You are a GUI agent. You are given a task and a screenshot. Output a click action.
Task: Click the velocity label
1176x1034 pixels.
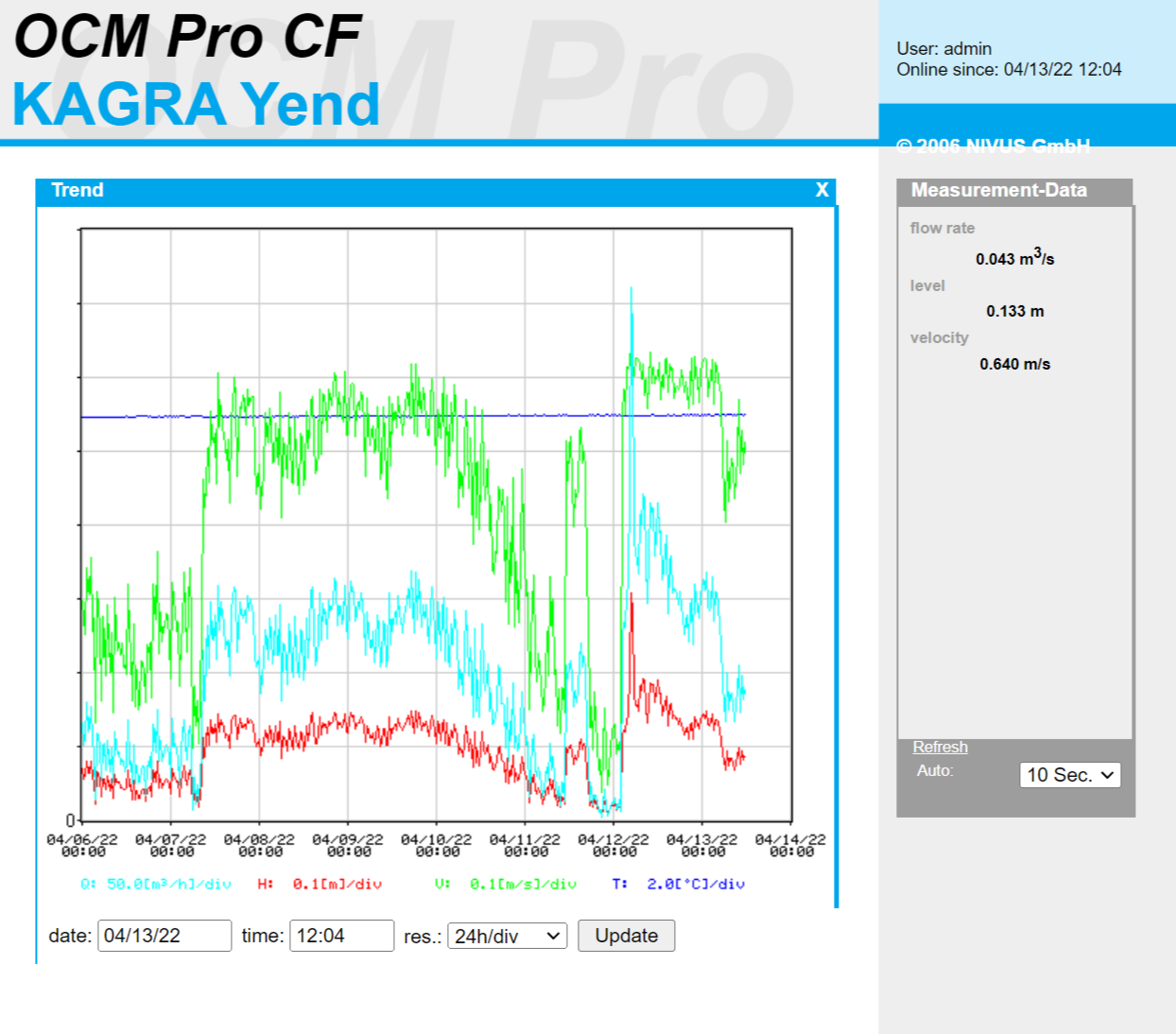pos(939,337)
